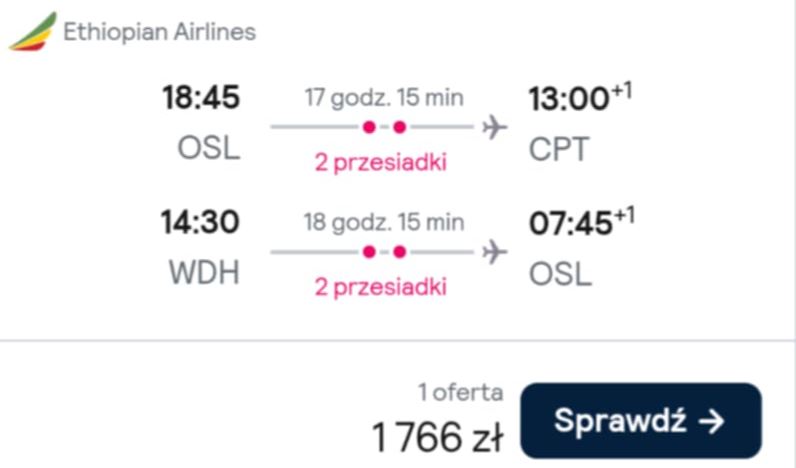The height and width of the screenshot is (468, 796).
Task: Click the outbound '2 przesiadki' label
Action: (381, 162)
